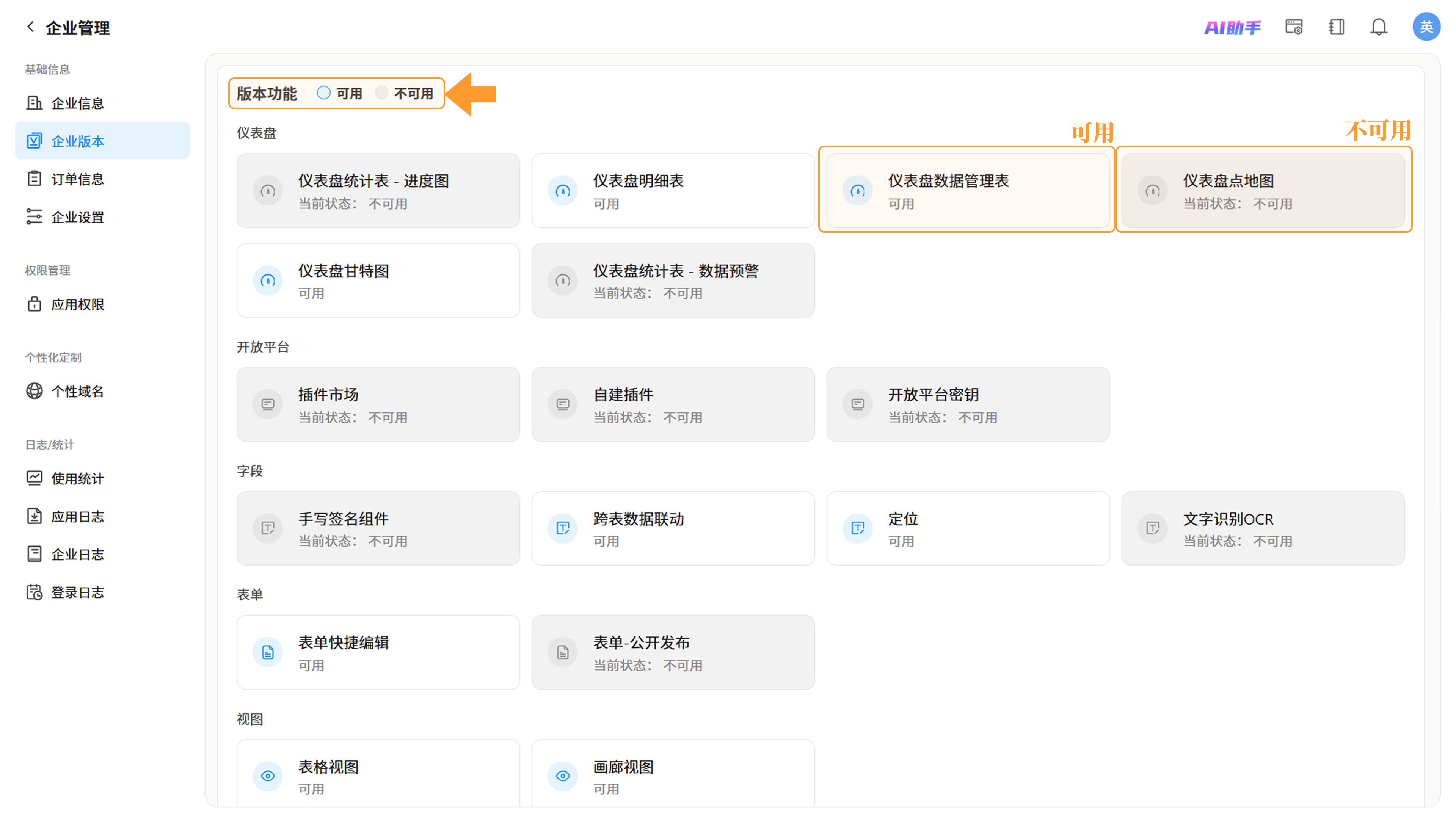Click the gauge icon of 仪表盘明细表

(x=563, y=191)
